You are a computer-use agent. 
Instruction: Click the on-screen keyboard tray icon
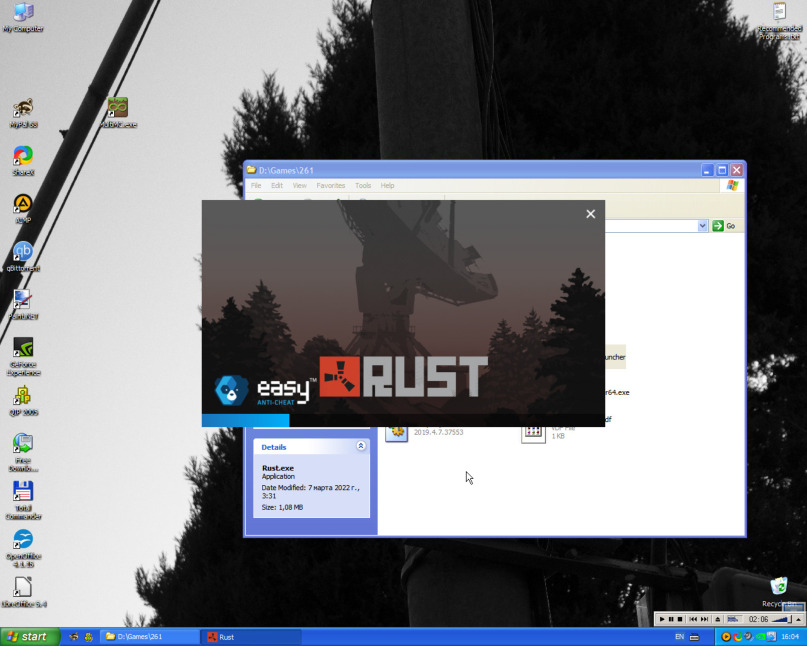[x=694, y=637]
